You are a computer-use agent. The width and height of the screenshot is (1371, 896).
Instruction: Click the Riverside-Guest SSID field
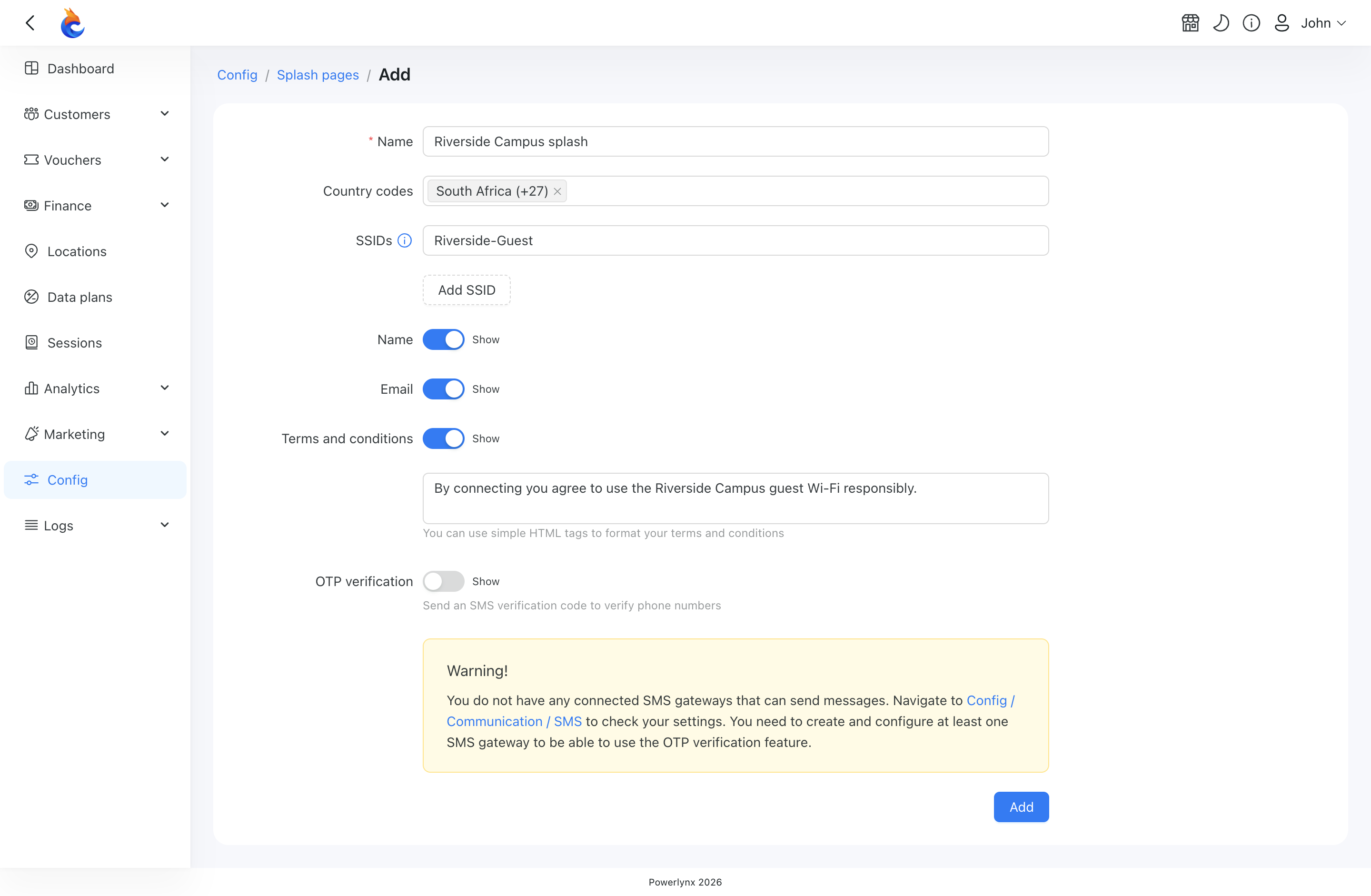pyautogui.click(x=735, y=240)
